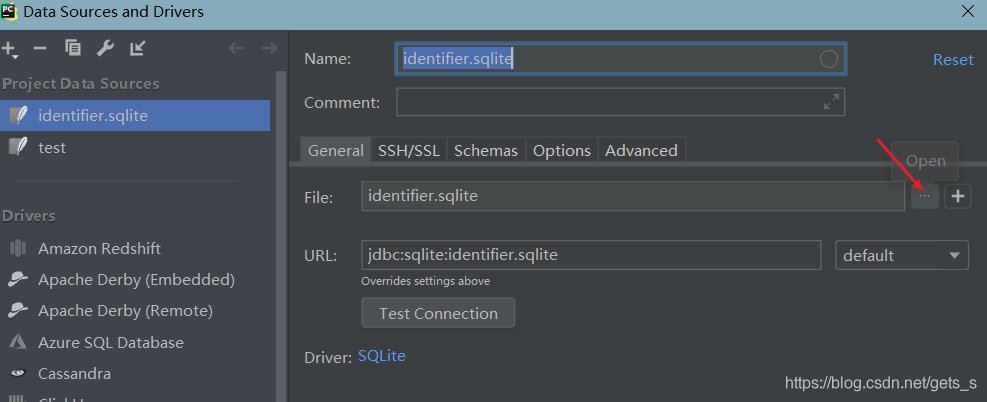Choose Azure SQL Database driver

[x=111, y=342]
